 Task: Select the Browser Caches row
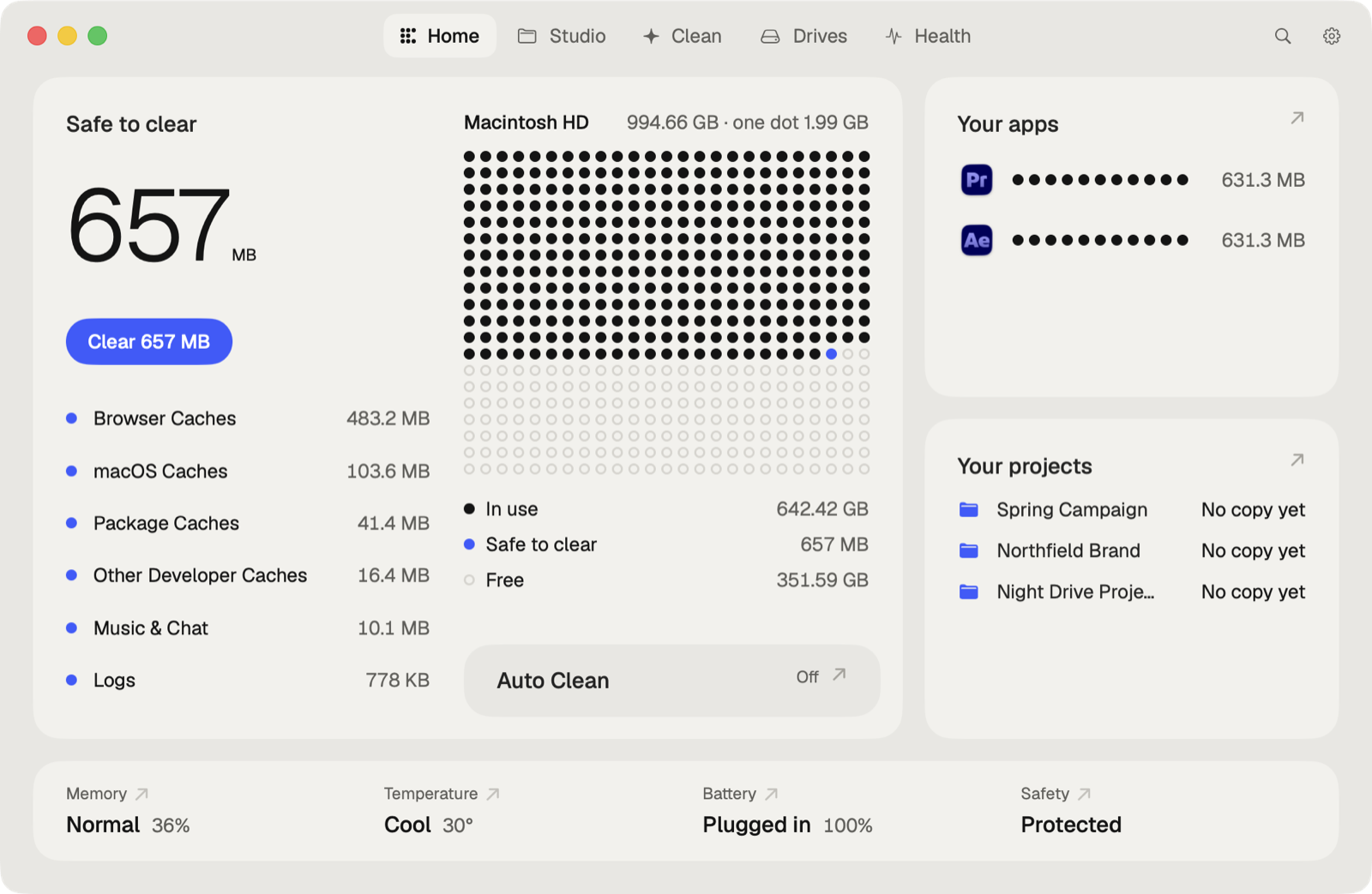tap(248, 418)
